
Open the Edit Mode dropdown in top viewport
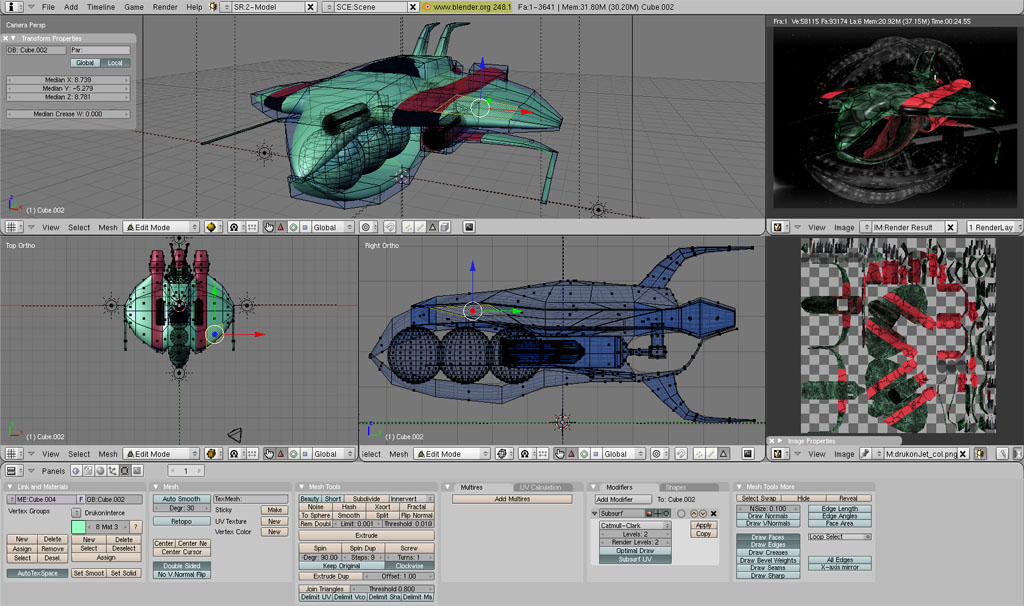[x=161, y=454]
